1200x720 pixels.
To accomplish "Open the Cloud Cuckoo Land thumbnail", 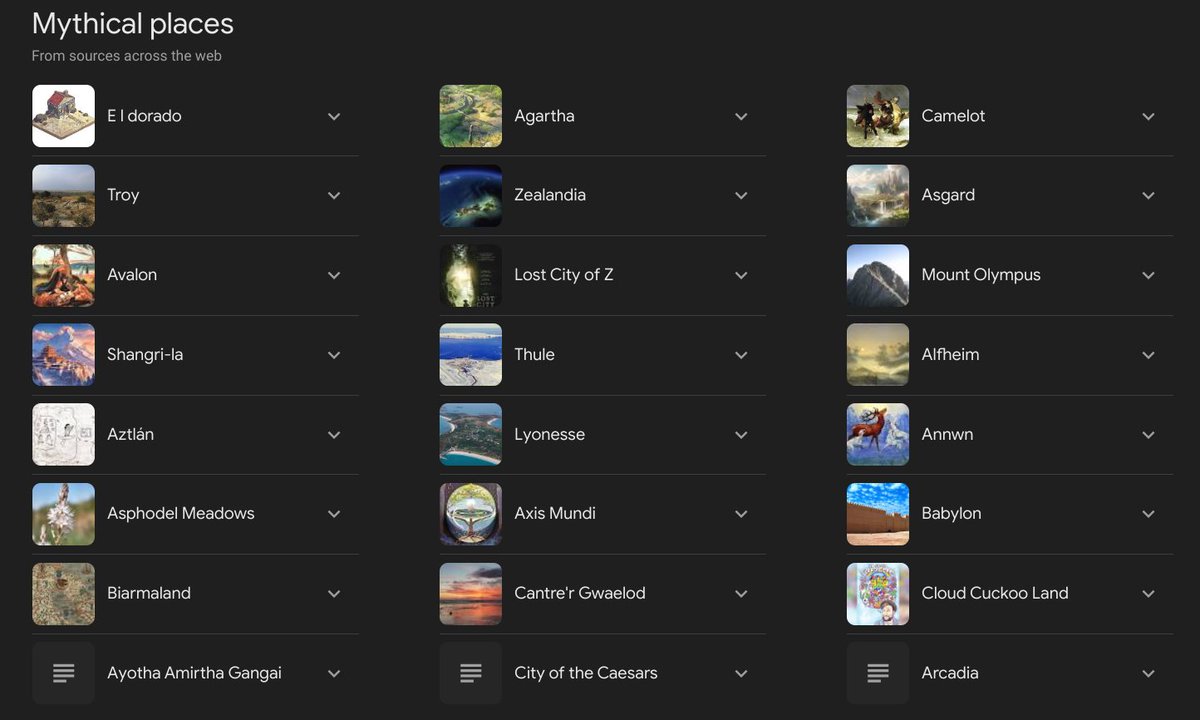I will [x=877, y=593].
